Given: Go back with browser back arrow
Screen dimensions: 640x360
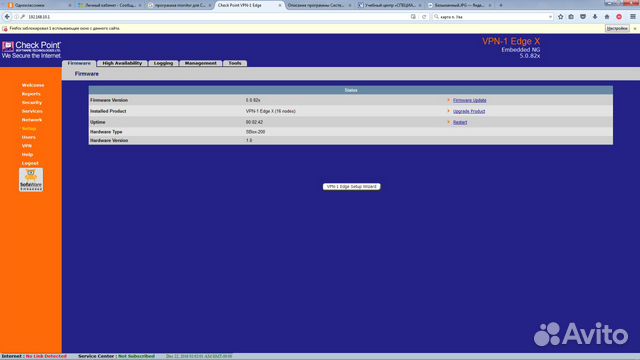Looking at the screenshot, I should [x=7, y=17].
